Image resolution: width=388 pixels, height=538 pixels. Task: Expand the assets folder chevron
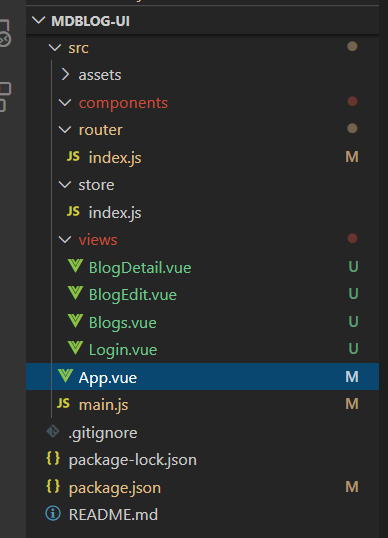[65, 74]
